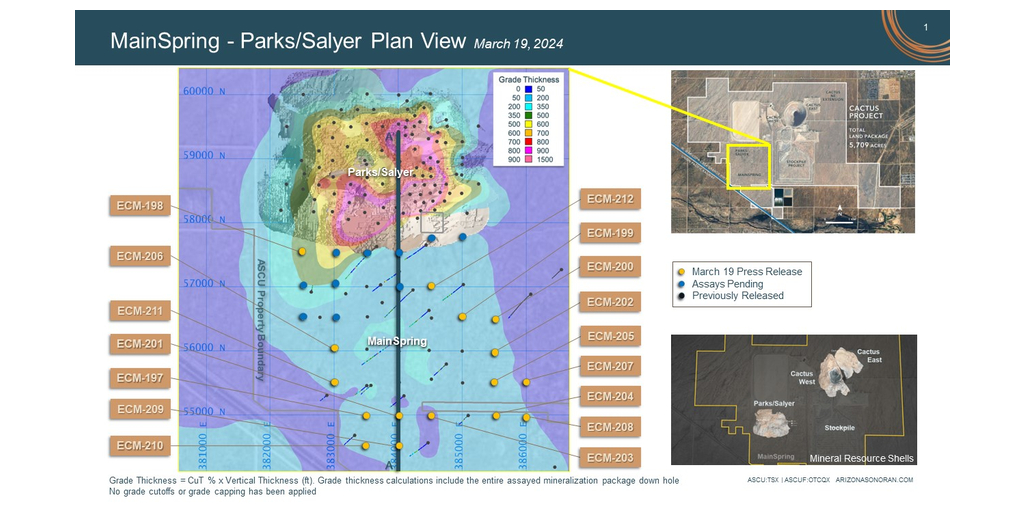Click the blue Assays Pending legend dot
Screen dimensions: 1024x512
(x=681, y=283)
